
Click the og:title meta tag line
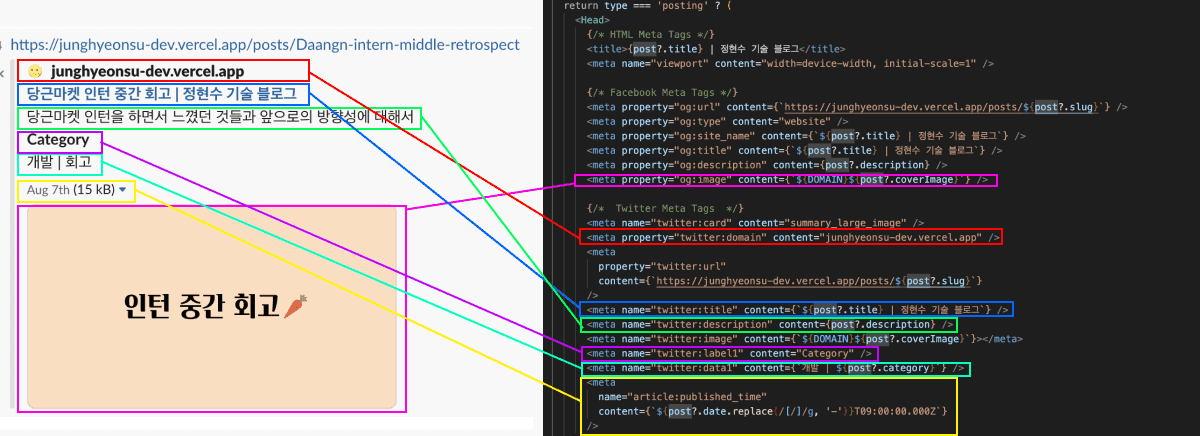(794, 150)
